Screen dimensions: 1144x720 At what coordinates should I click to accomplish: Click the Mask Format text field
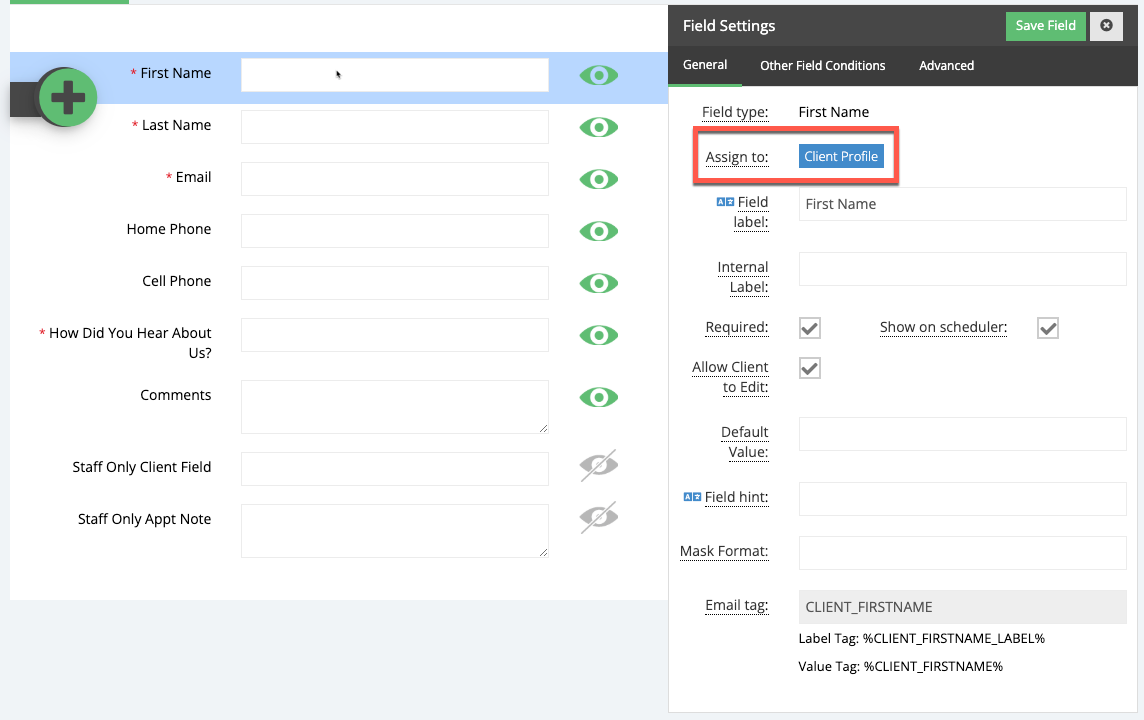click(x=962, y=553)
